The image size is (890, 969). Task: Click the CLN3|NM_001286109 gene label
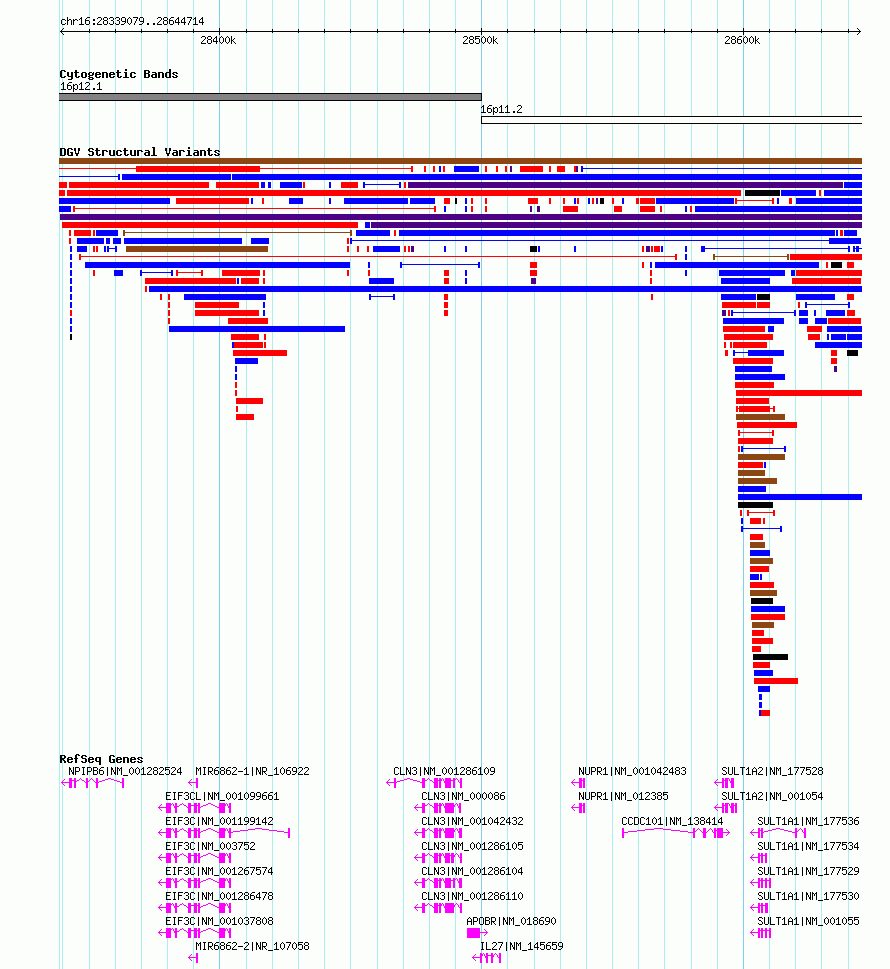click(444, 771)
